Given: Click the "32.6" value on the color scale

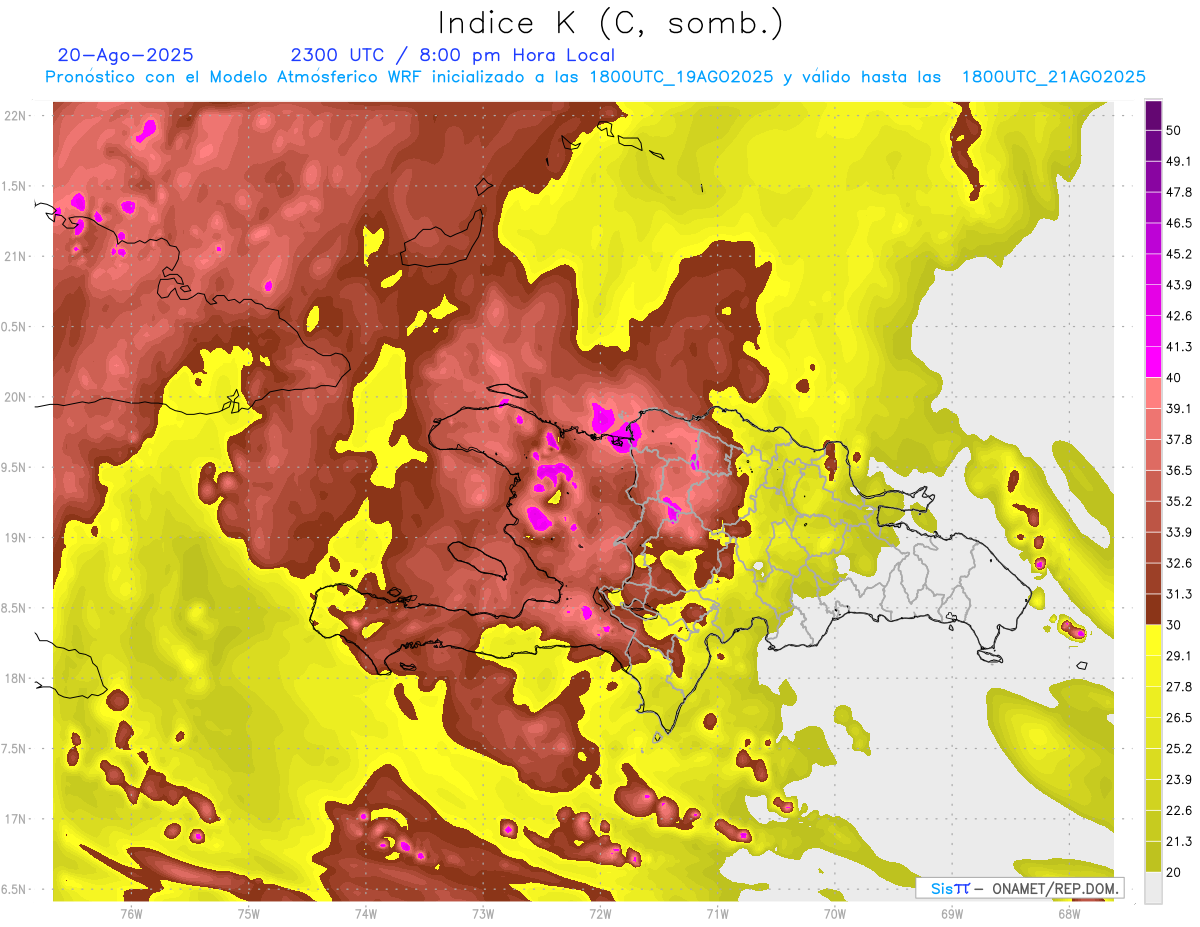Looking at the screenshot, I should 1178,563.
